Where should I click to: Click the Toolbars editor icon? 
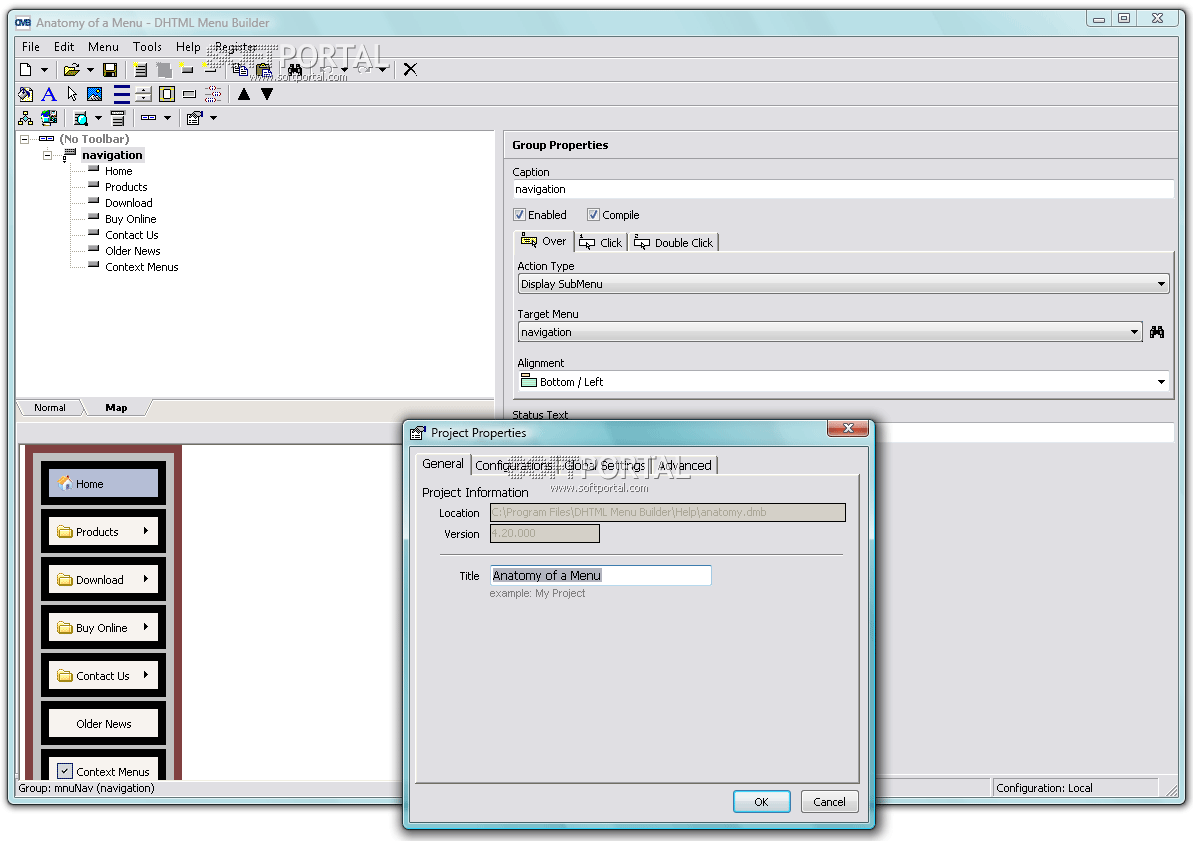pos(148,118)
